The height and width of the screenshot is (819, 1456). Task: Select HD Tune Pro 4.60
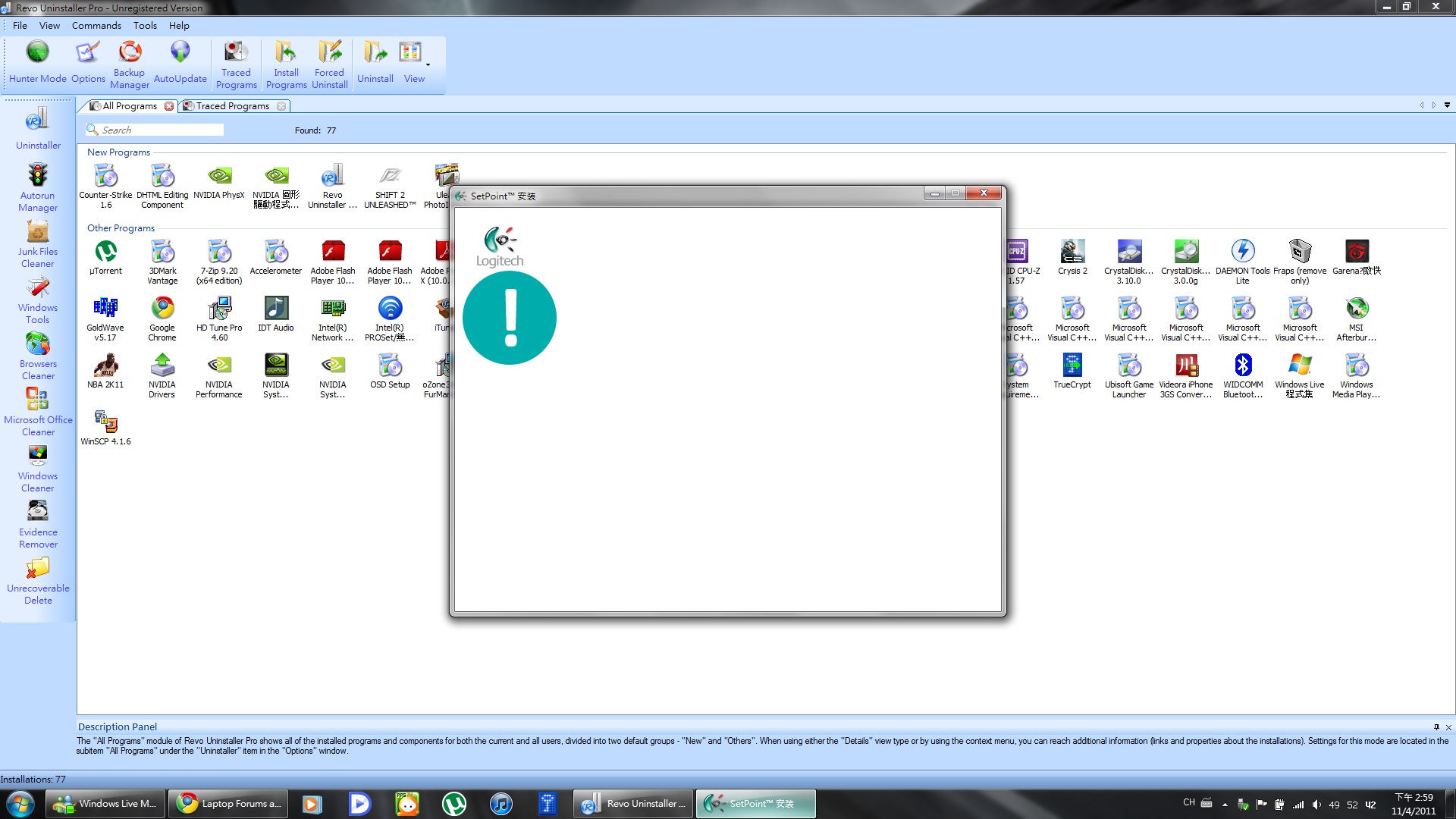pos(219,319)
